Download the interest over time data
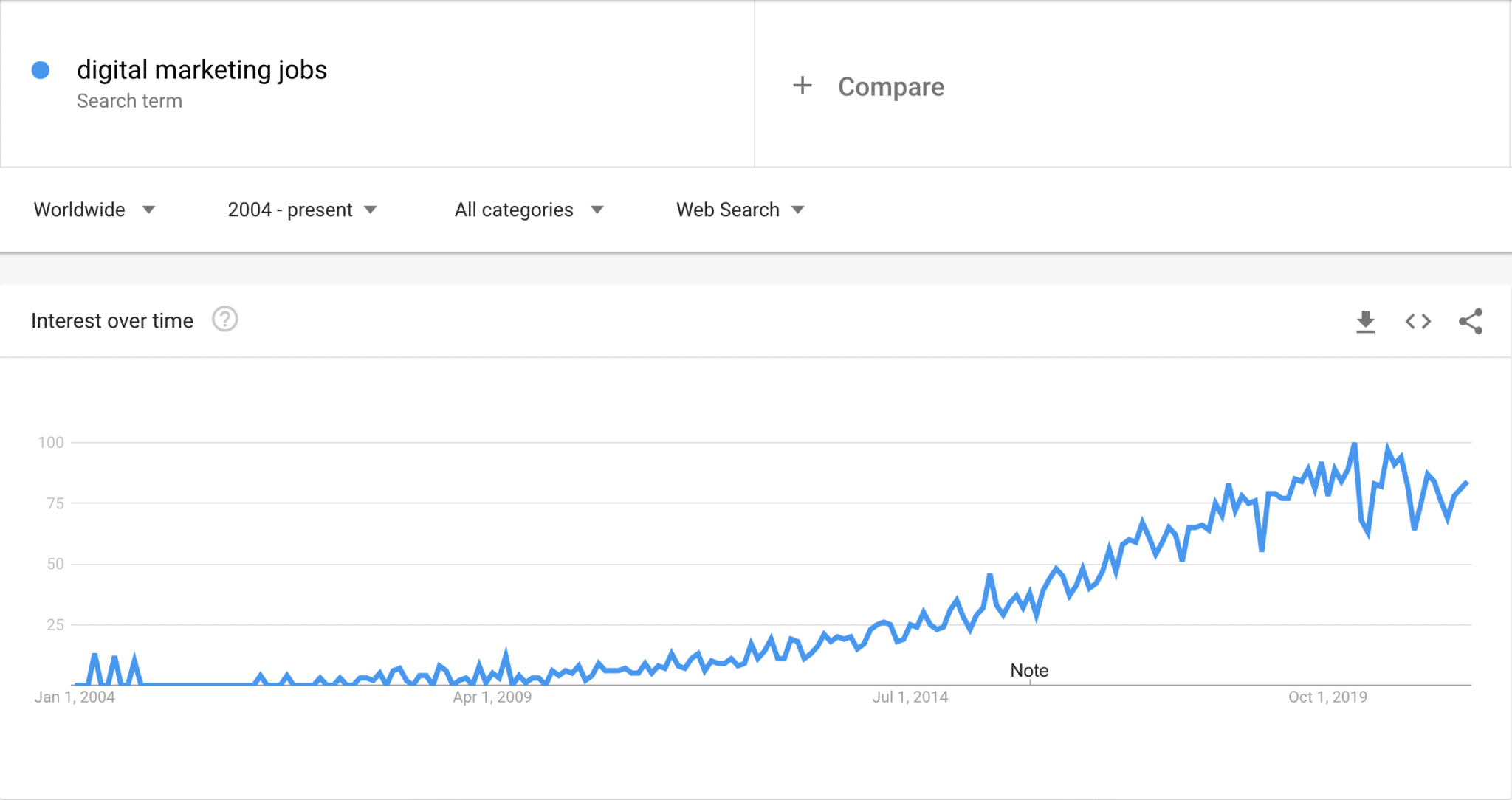Viewport: 1512px width, 800px height. pos(1365,322)
